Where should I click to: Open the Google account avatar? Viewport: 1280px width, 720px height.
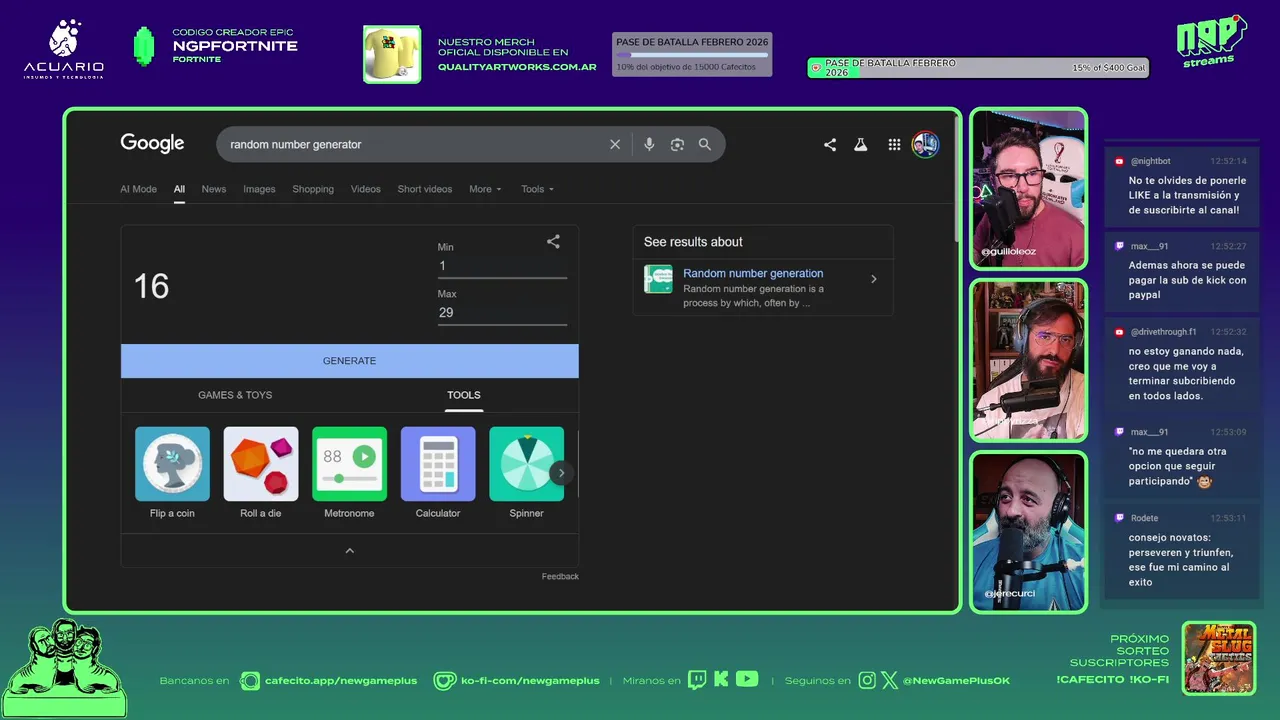pyautogui.click(x=925, y=144)
